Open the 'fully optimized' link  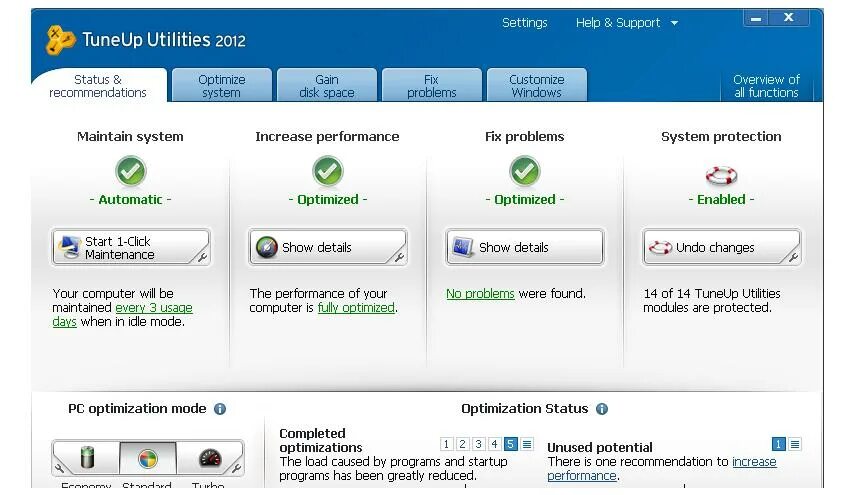(356, 308)
